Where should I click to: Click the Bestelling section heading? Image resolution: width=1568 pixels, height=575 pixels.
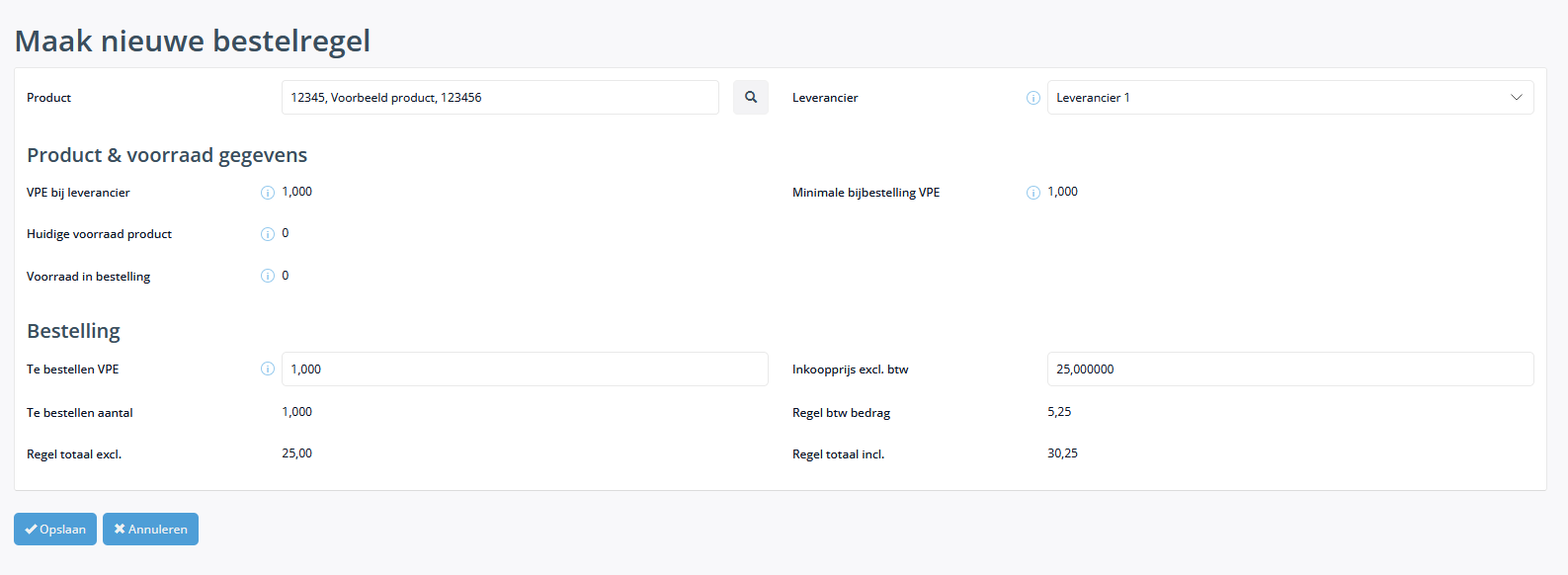pos(73,331)
